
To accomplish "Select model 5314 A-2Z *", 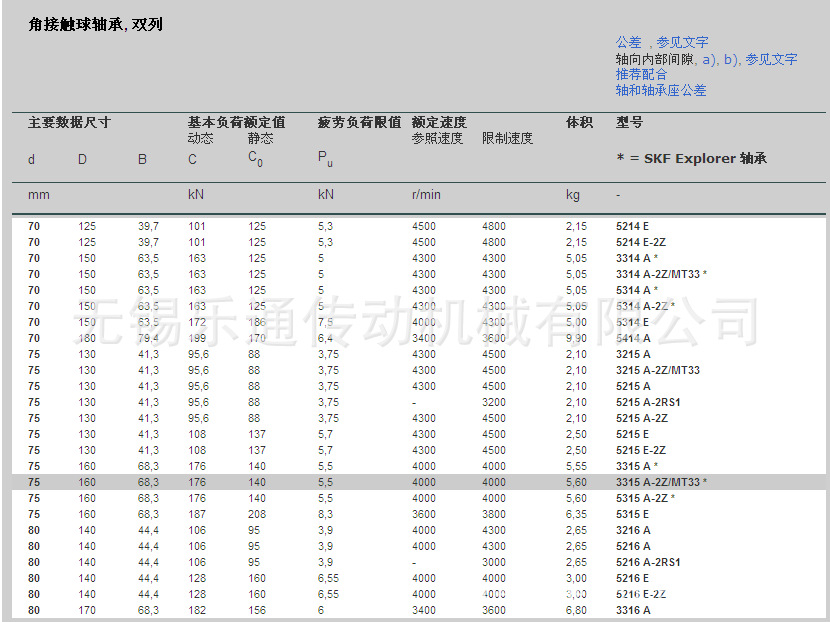I will coord(645,306).
